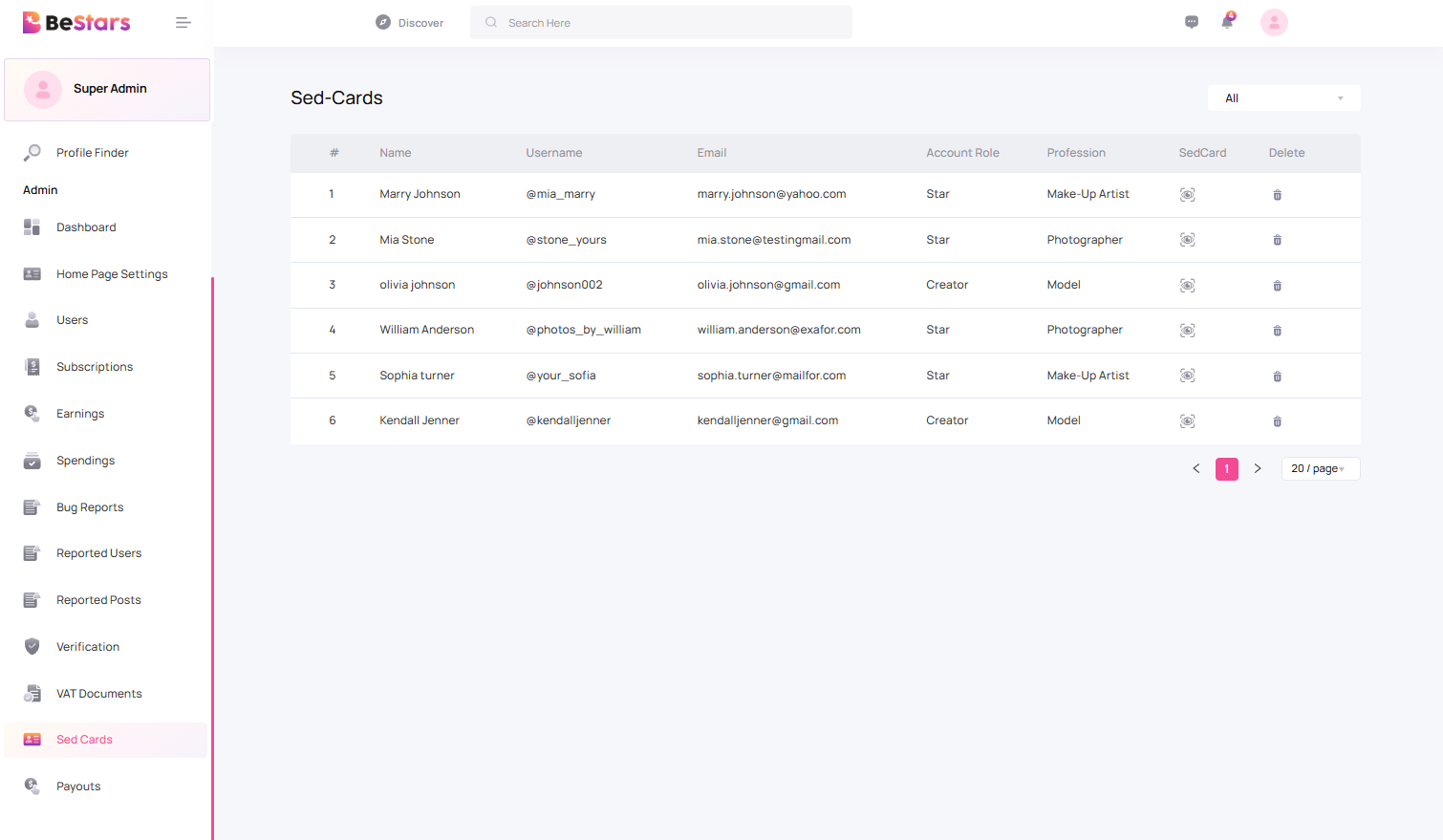This screenshot has width=1443, height=840.
Task: View Mia Stone's SedCard
Action: tap(1187, 240)
